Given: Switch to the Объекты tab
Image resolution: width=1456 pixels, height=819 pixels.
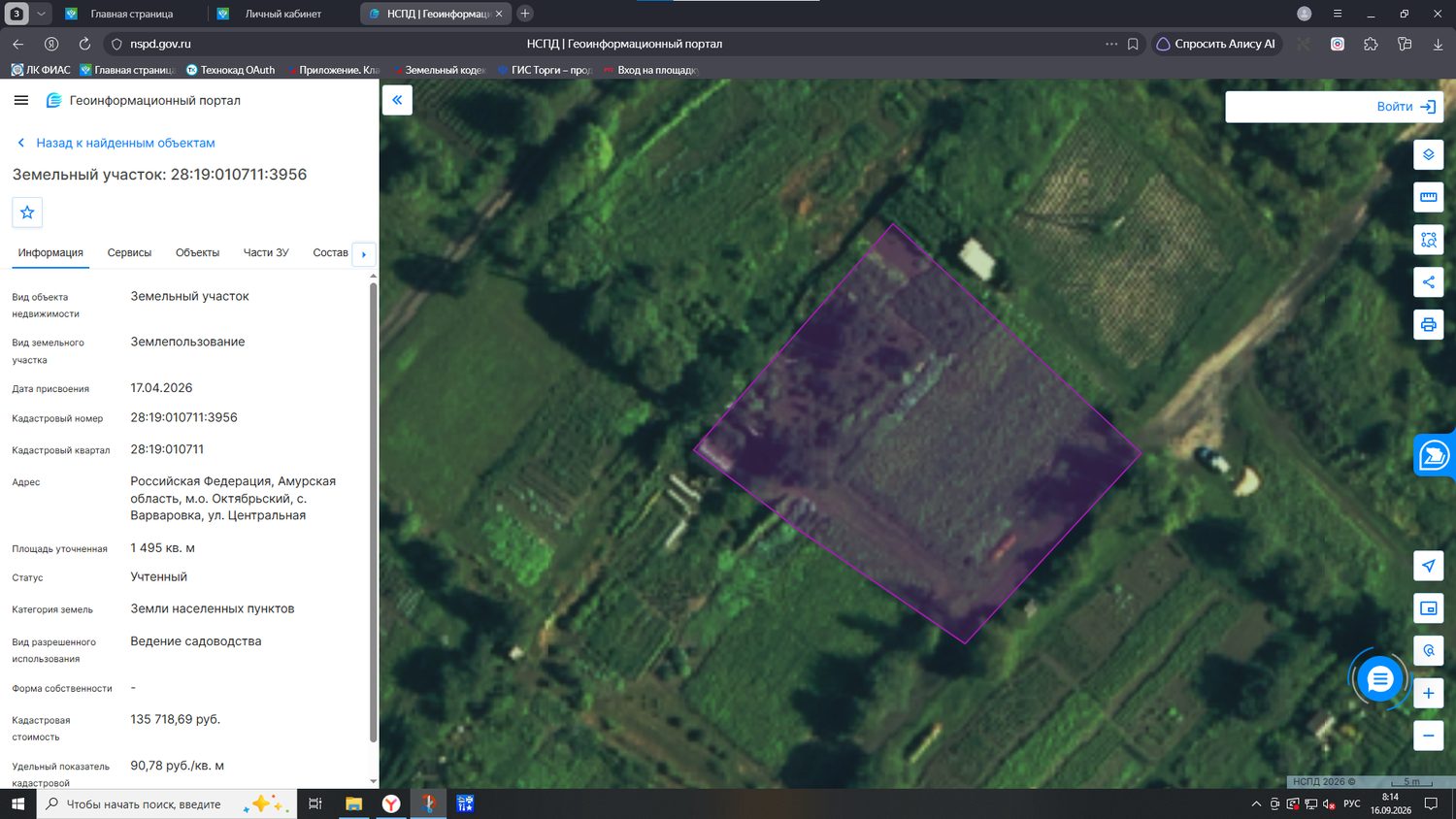Looking at the screenshot, I should click(197, 252).
